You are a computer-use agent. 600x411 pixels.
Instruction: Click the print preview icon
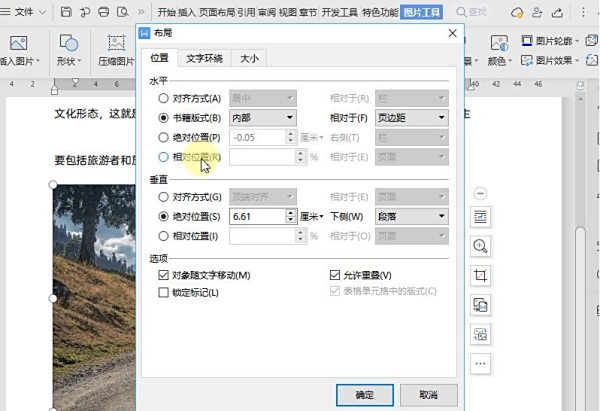click(x=122, y=12)
